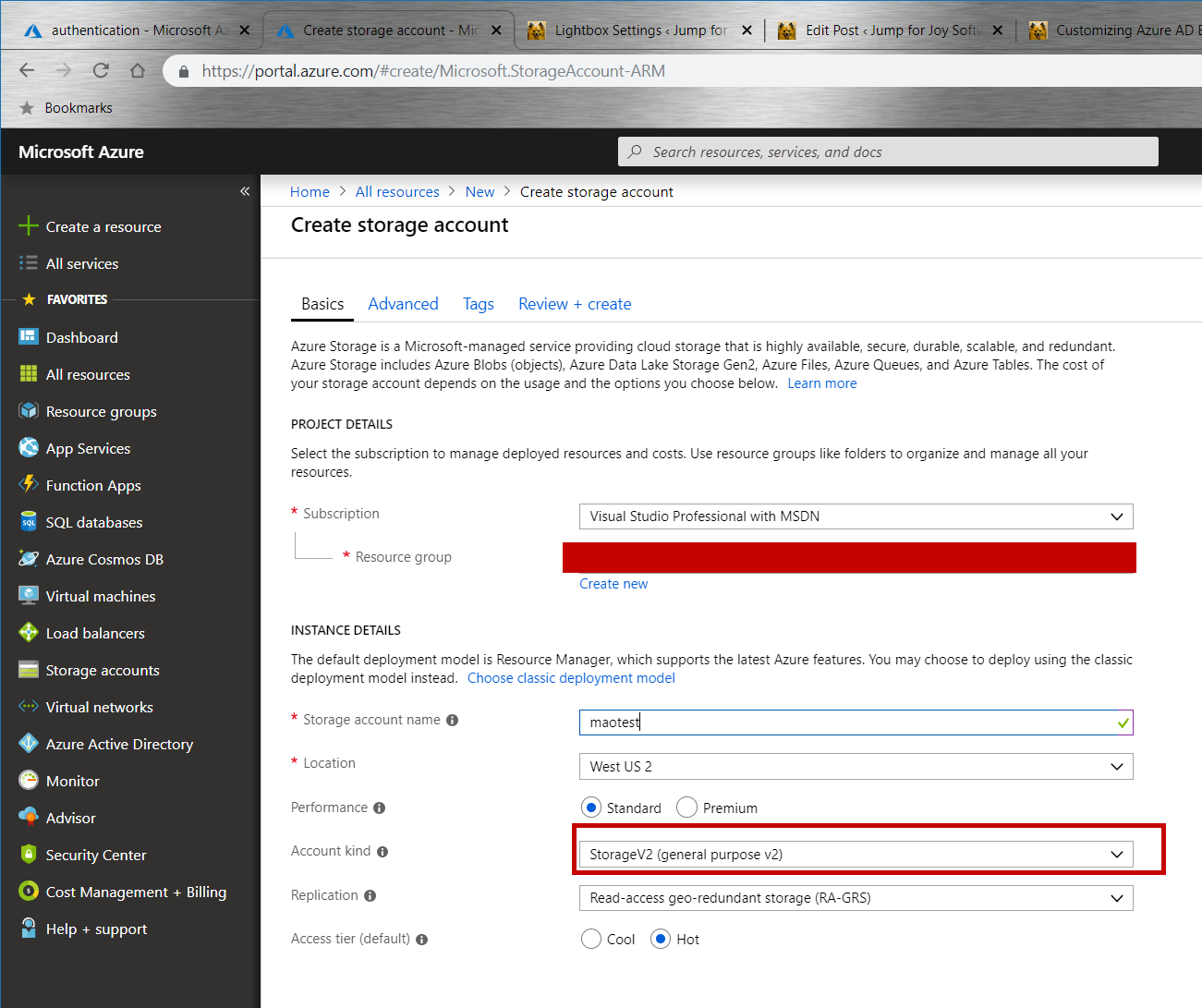Screen dimensions: 1202x1008
Task: Click the browser home icon
Action: (138, 70)
